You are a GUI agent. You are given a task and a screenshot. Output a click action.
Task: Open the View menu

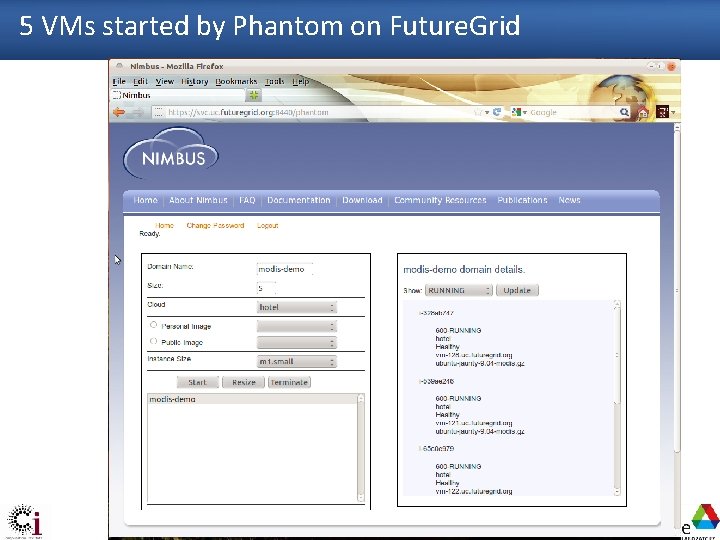164,81
